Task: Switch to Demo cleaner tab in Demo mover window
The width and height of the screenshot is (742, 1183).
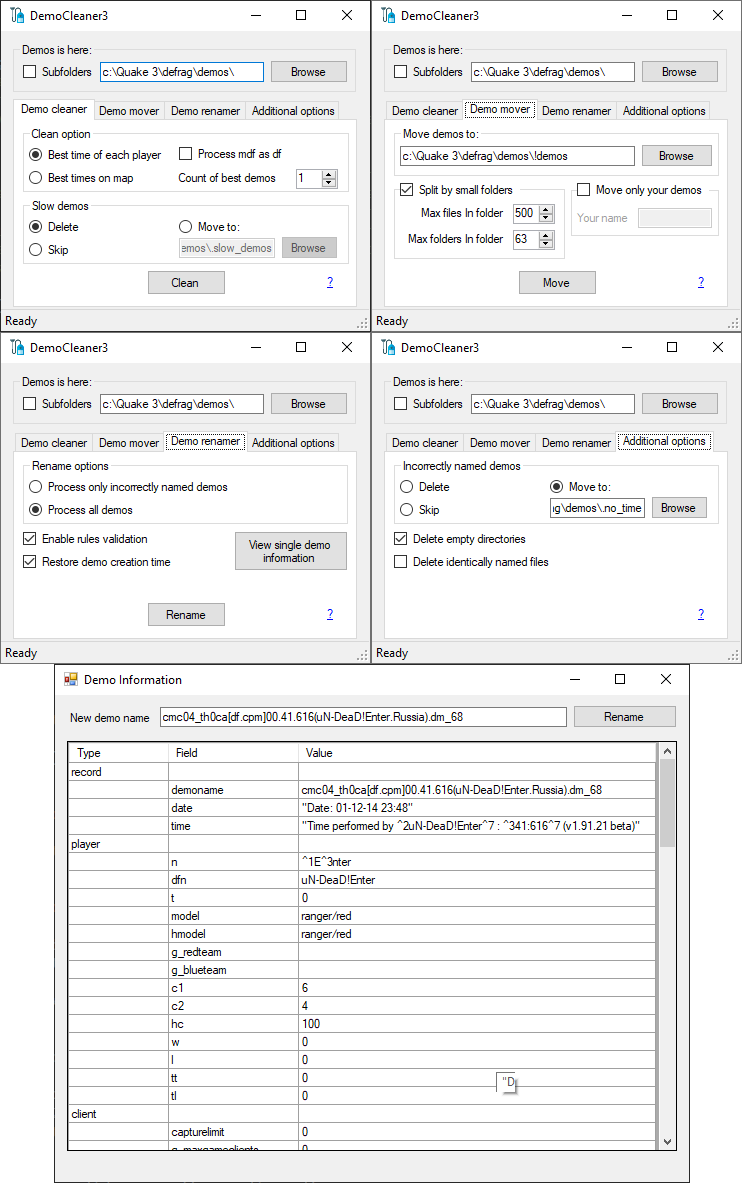Action: tap(425, 111)
